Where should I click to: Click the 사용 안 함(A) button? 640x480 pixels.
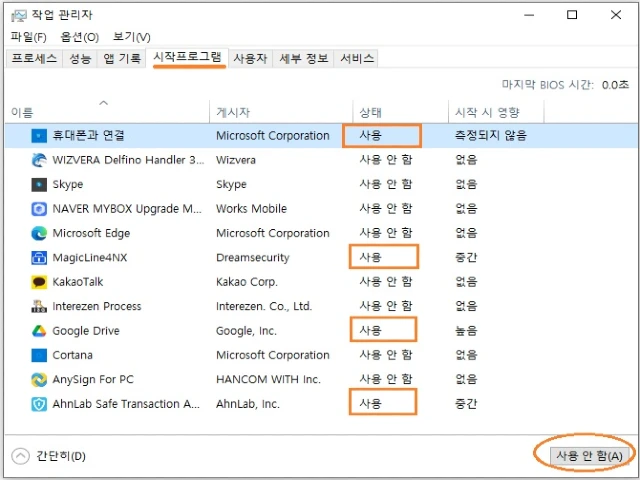(x=589, y=456)
